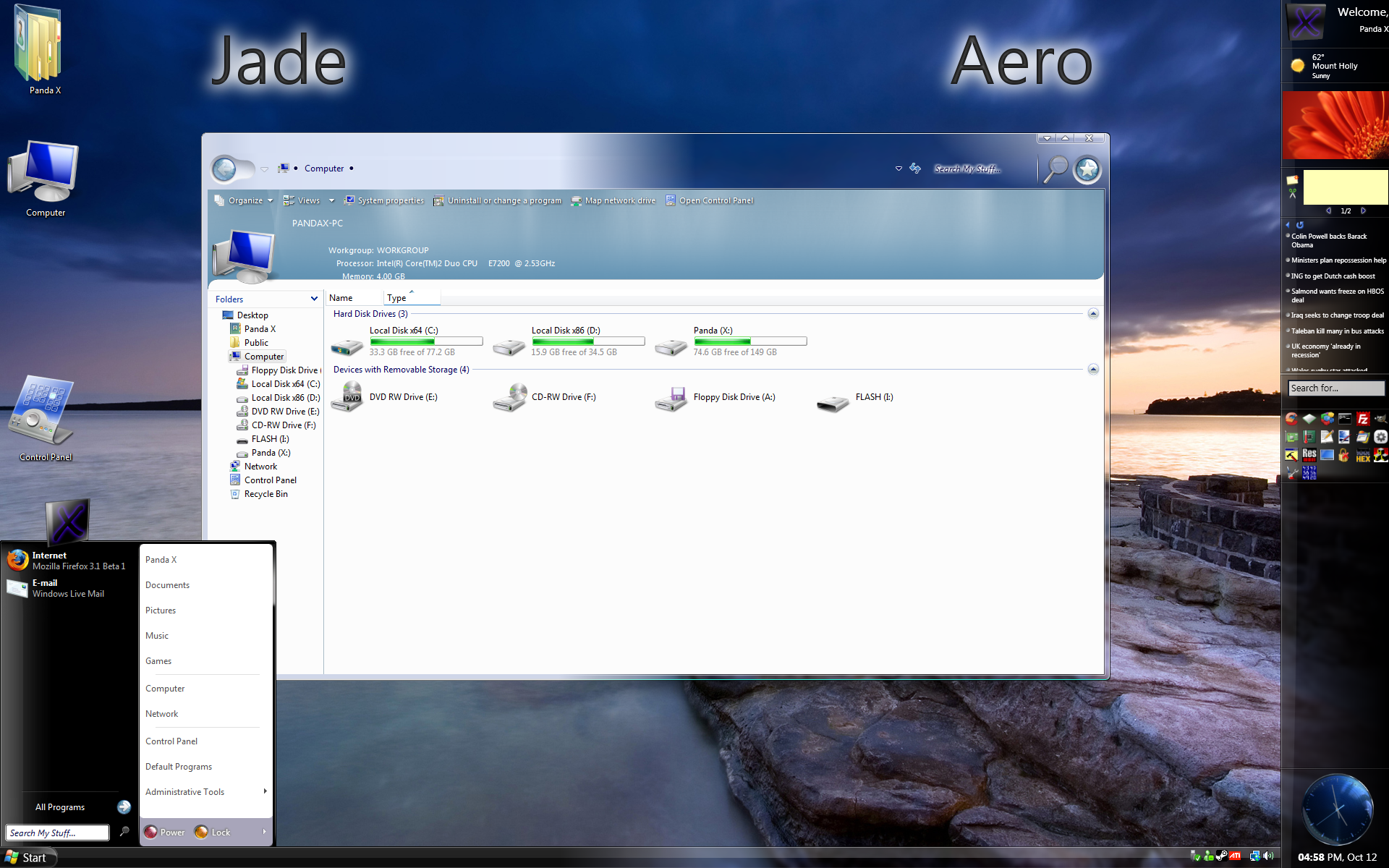This screenshot has height=868, width=1389.
Task: Click the search magnifier icon in Explorer
Action: tap(1055, 169)
